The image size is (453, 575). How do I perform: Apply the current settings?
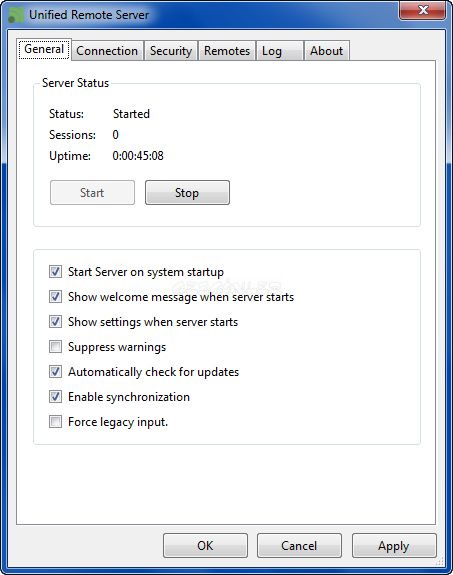pyautogui.click(x=394, y=546)
